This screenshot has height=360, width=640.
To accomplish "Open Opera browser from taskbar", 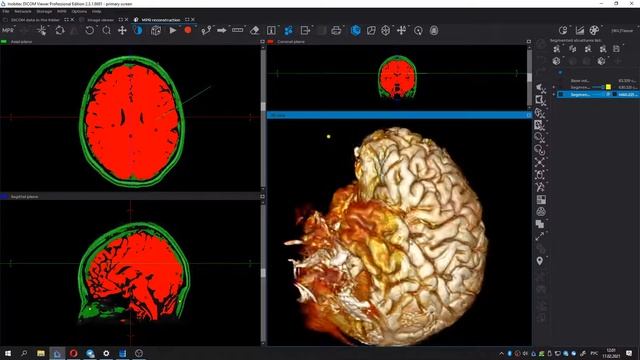I will [73, 353].
